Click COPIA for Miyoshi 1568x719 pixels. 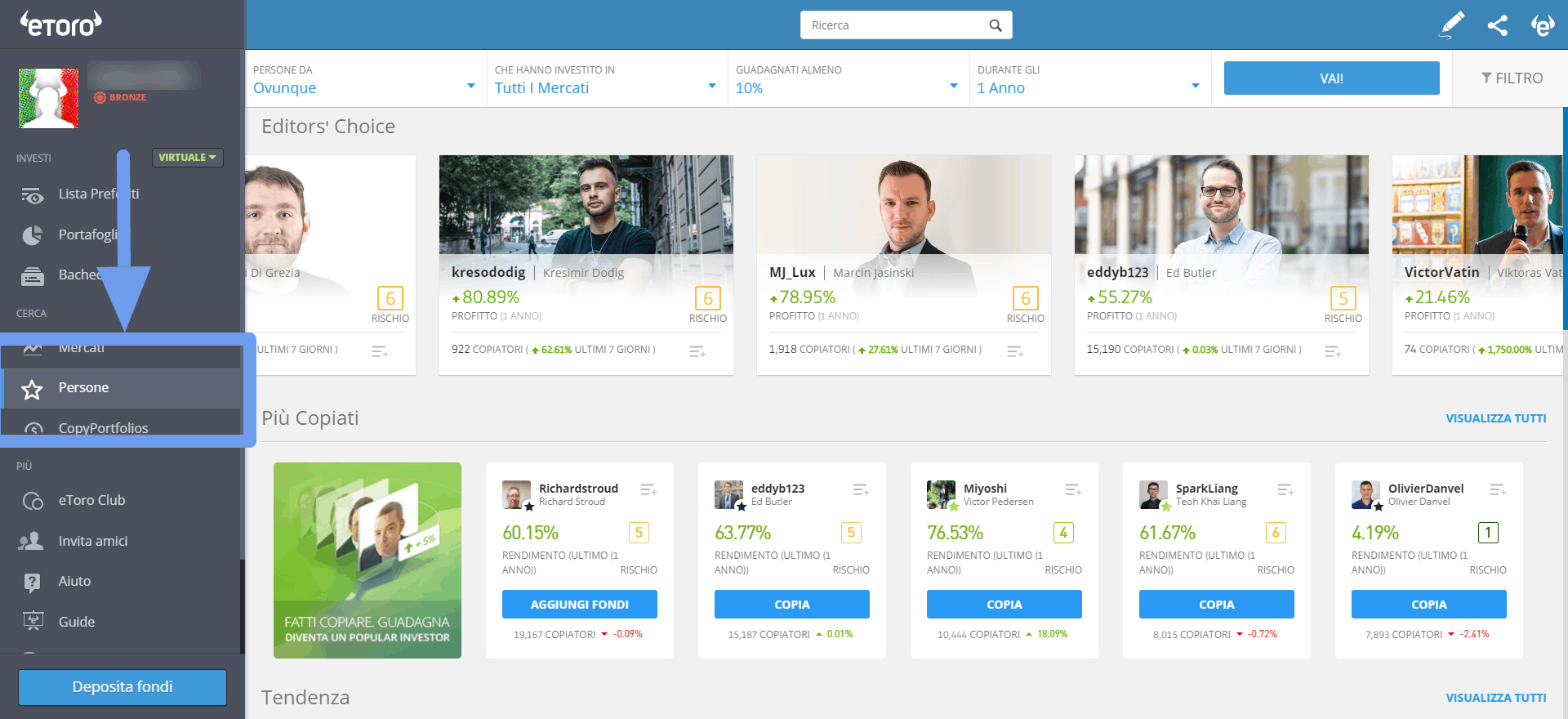tap(1004, 605)
